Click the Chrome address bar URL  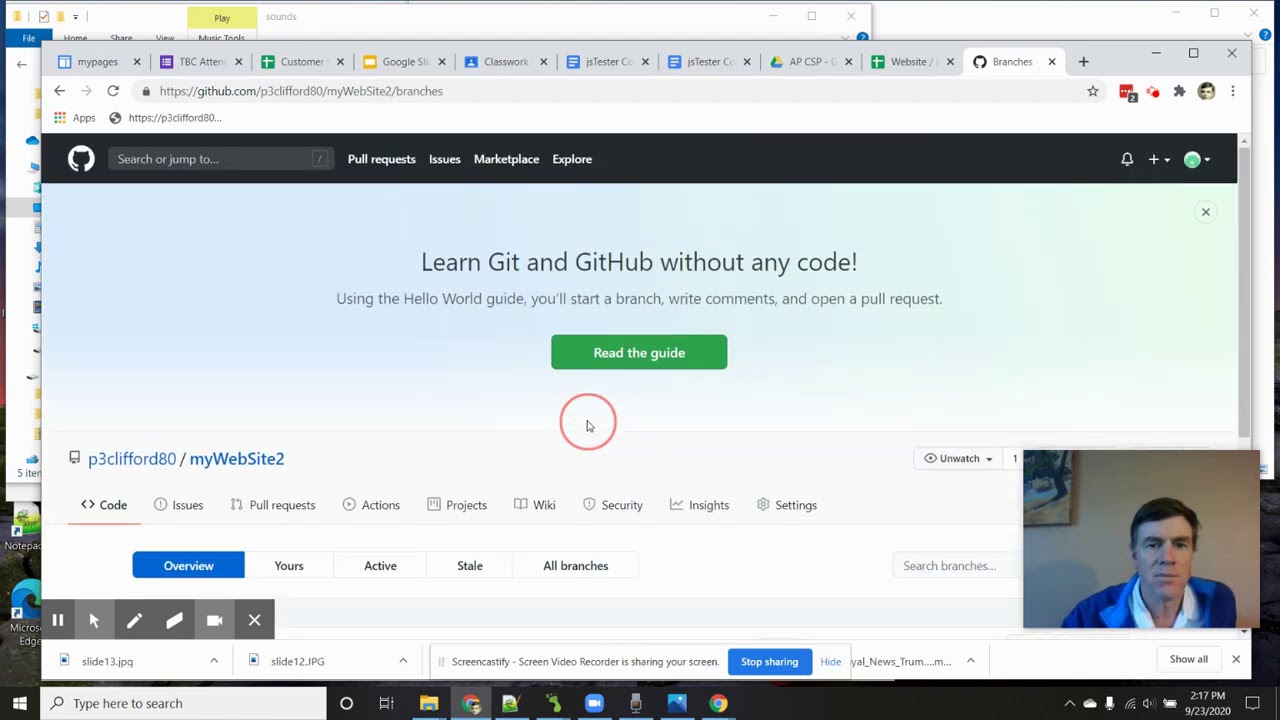(x=301, y=91)
